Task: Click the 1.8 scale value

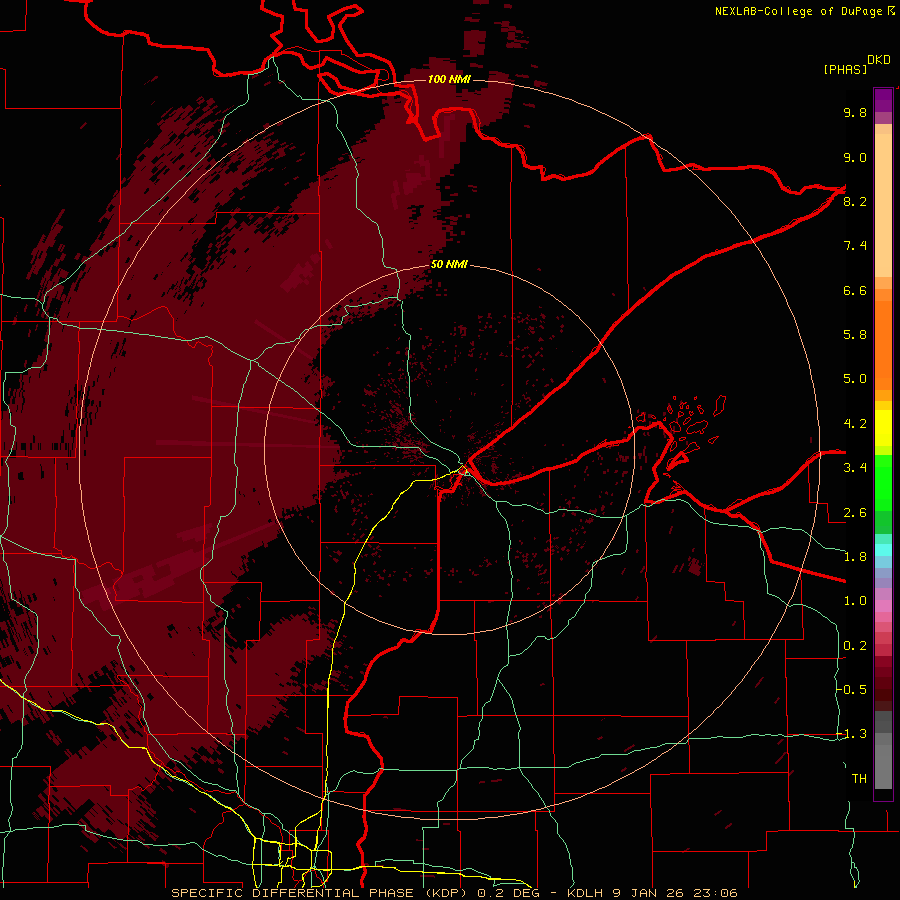Action: 855,557
